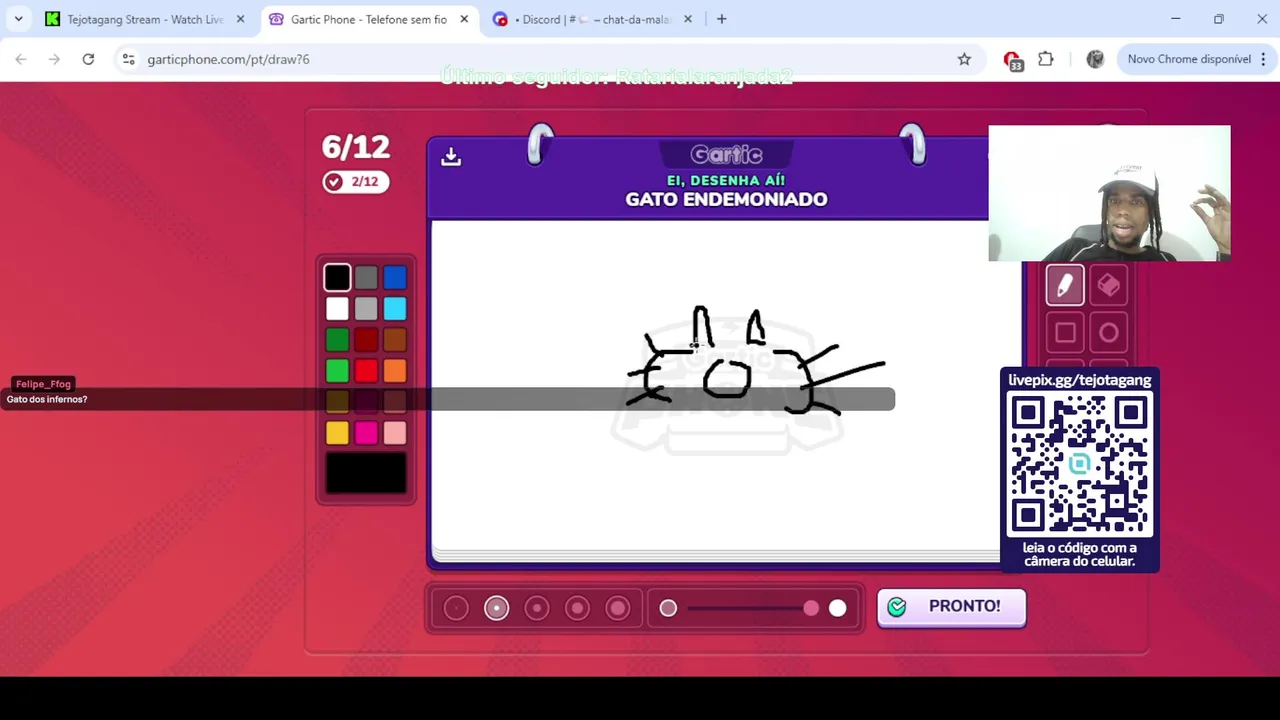Choose the rectangle shape tool
1280x720 pixels.
coord(1065,332)
